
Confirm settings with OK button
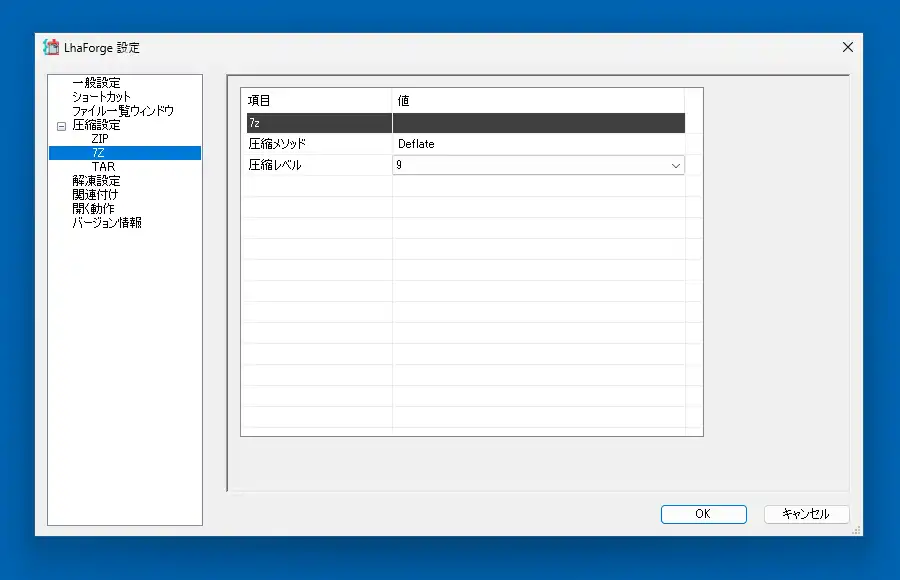pyautogui.click(x=704, y=514)
